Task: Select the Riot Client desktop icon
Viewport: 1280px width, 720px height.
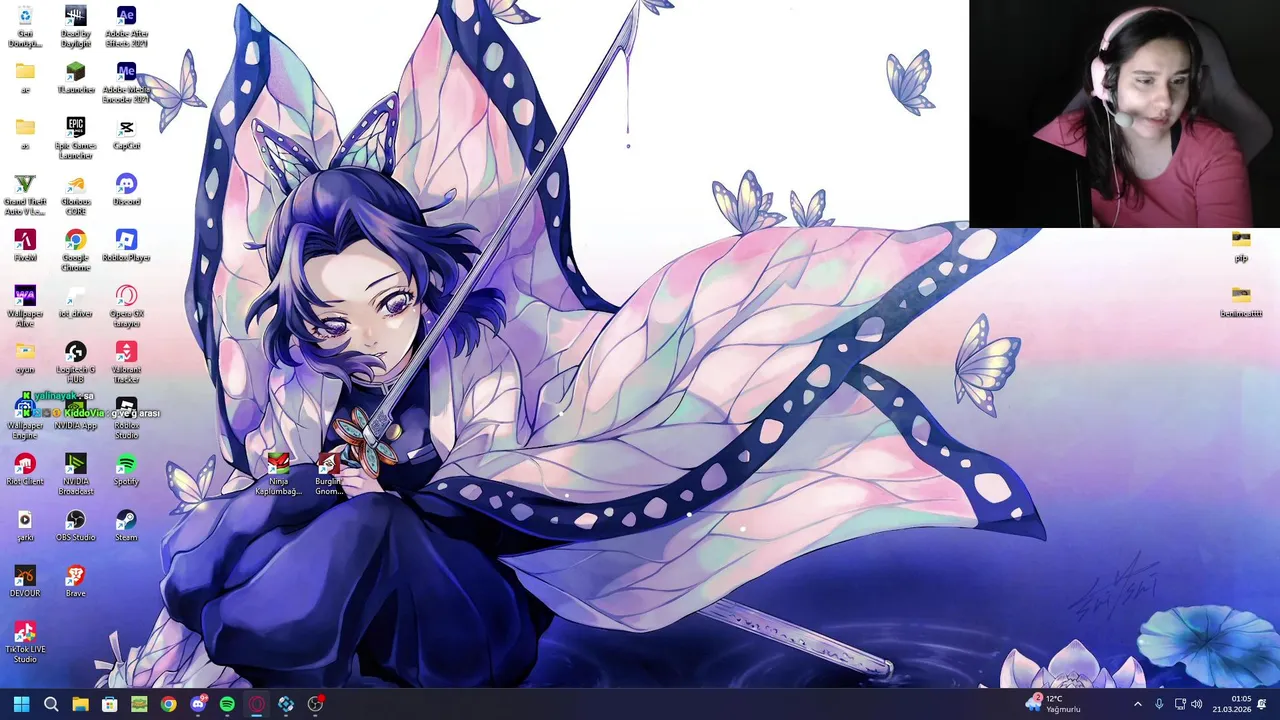Action: 25,470
